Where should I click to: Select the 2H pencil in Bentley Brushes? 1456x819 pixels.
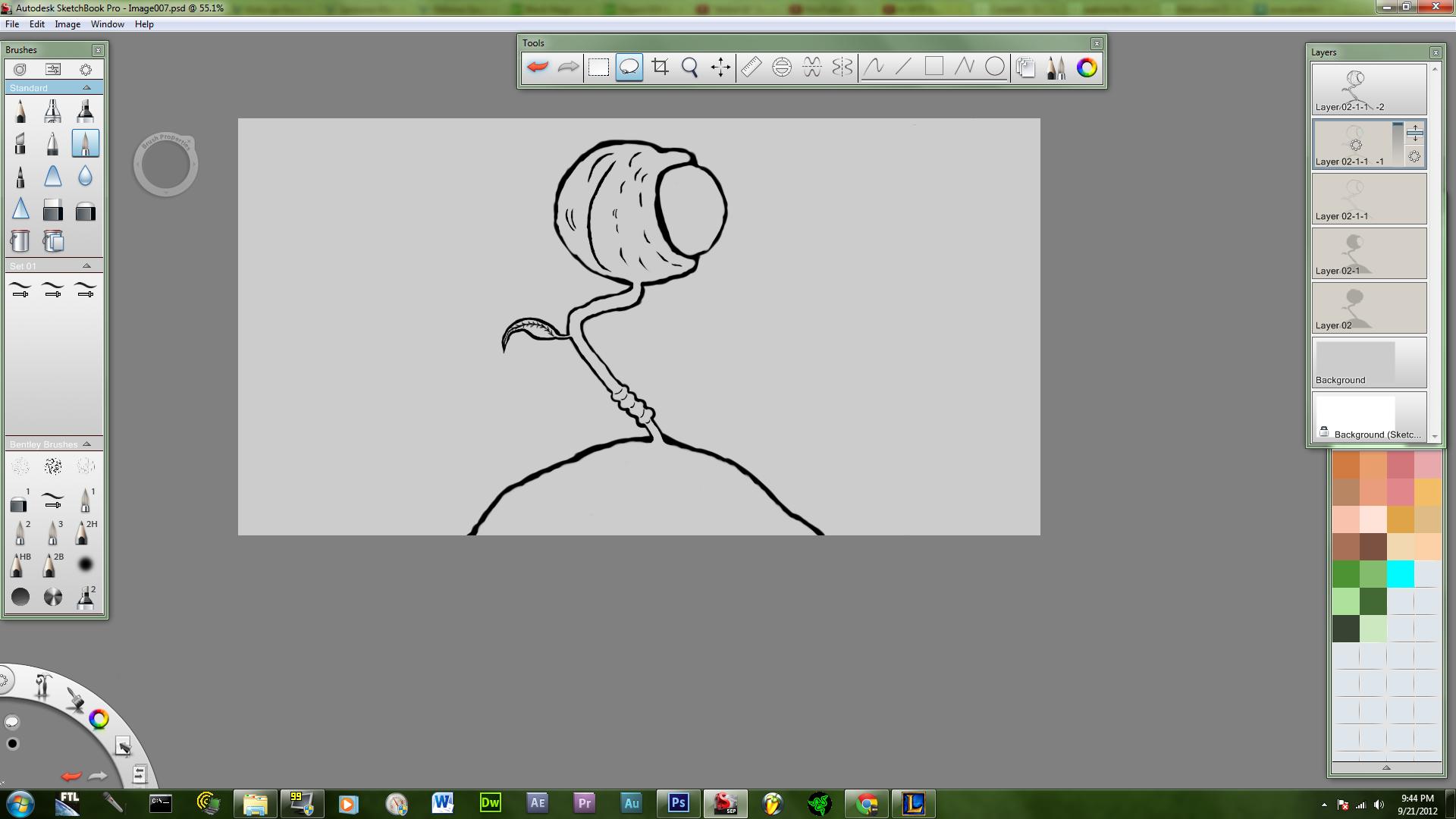pos(85,532)
